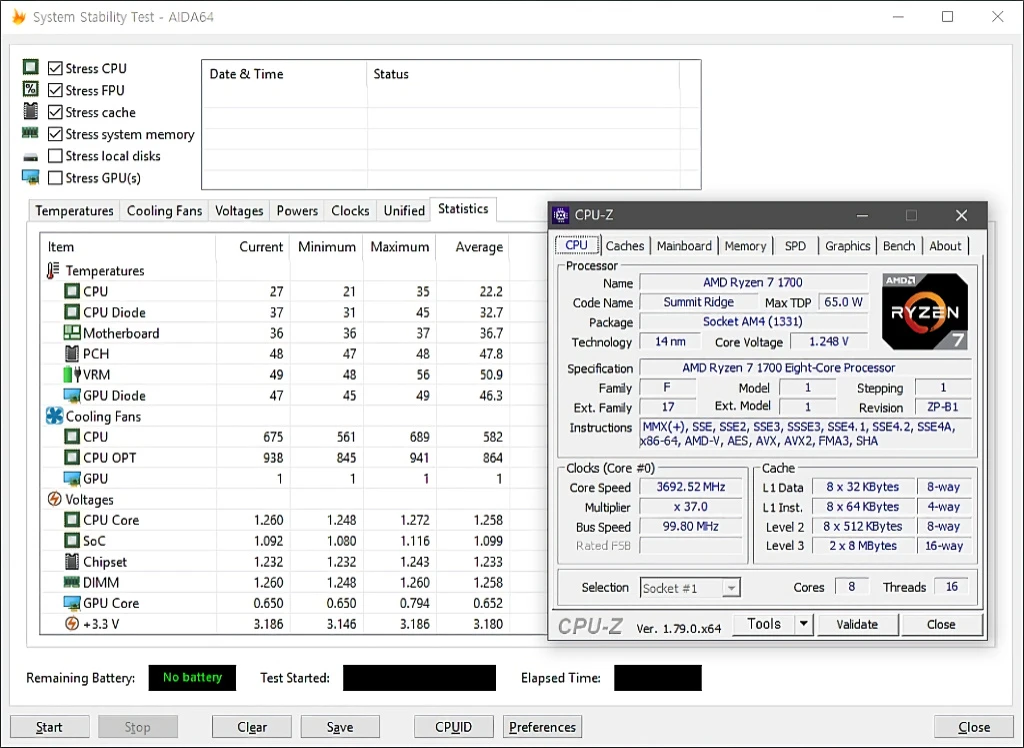Open the CPU-Z Tools dropdown arrow
This screenshot has width=1024, height=748.
[804, 624]
